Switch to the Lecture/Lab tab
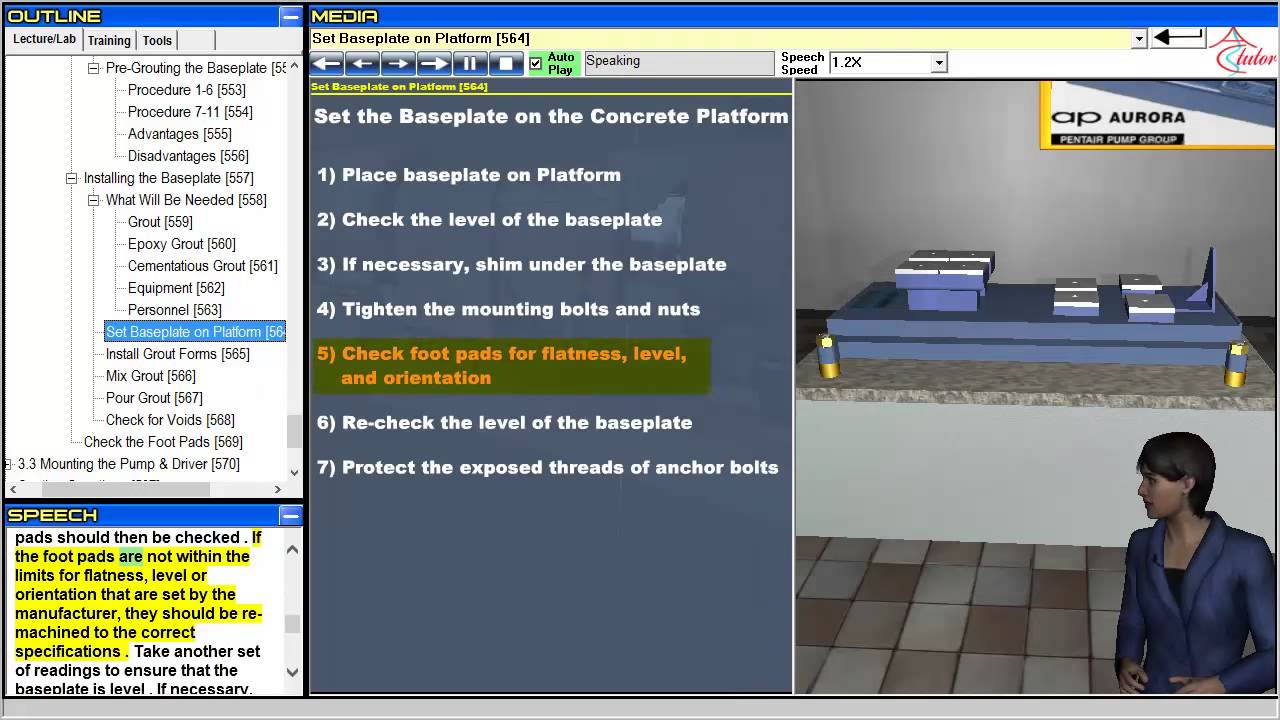This screenshot has width=1280, height=720. tap(44, 40)
